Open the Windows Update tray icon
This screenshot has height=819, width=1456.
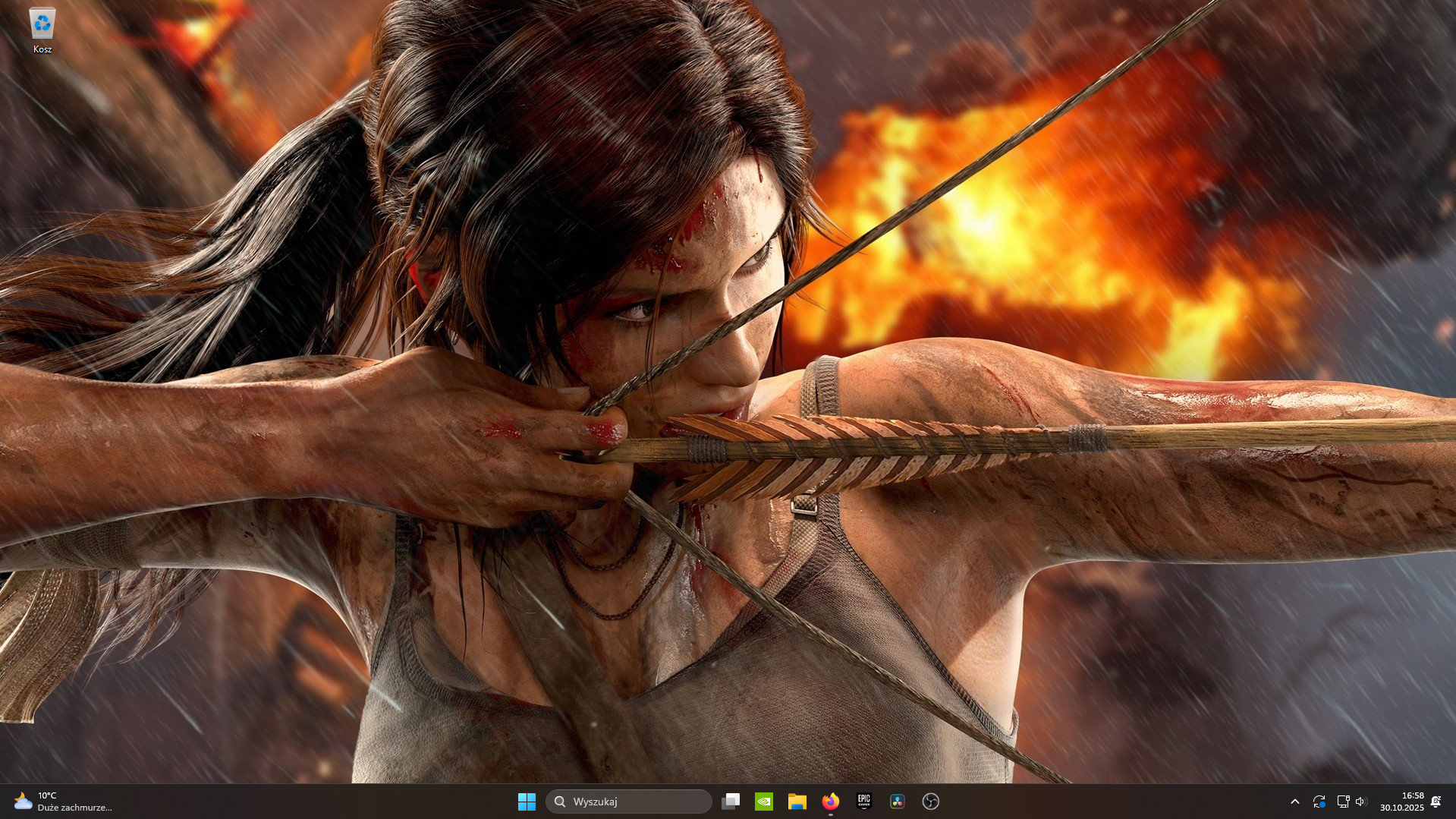click(1319, 802)
